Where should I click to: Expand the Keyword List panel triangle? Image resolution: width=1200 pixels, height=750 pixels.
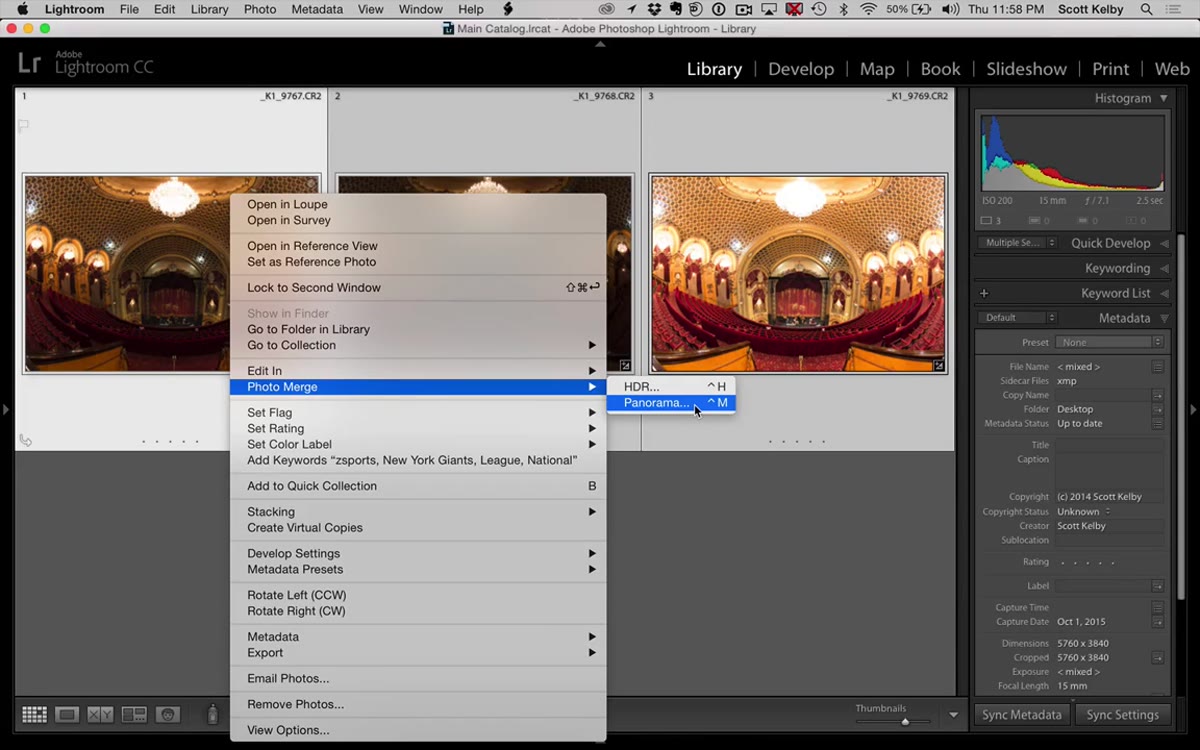[x=1164, y=293]
